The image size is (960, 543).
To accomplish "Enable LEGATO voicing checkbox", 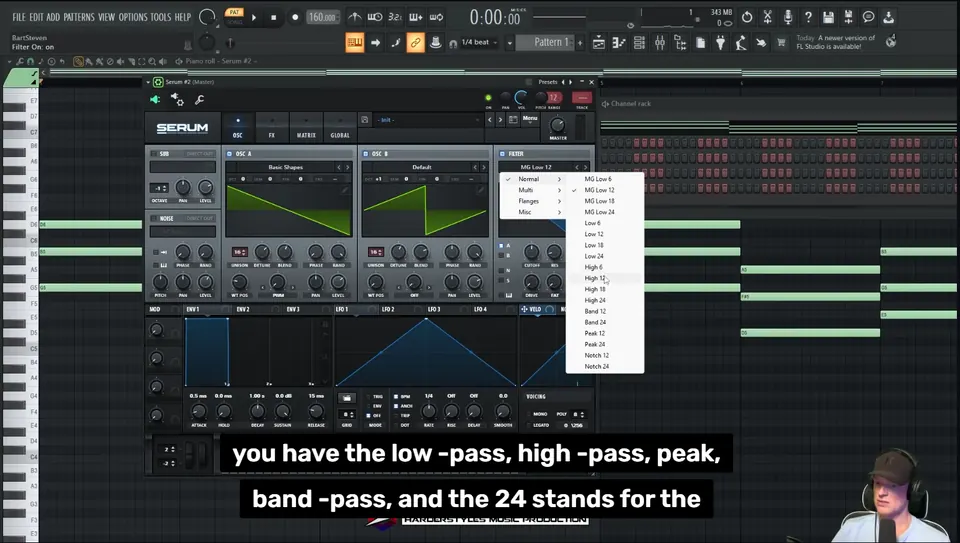I will point(529,425).
